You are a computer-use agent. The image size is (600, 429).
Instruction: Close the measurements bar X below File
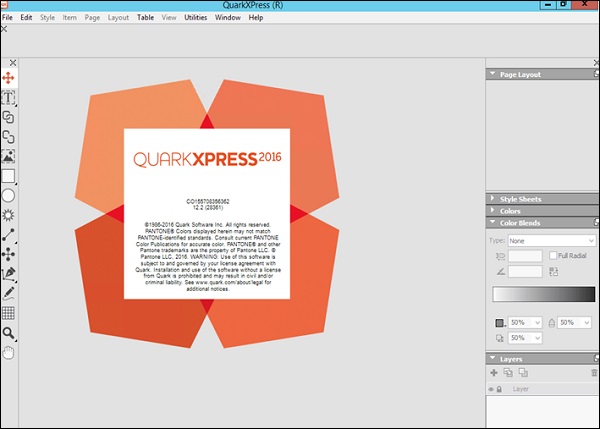[4, 29]
